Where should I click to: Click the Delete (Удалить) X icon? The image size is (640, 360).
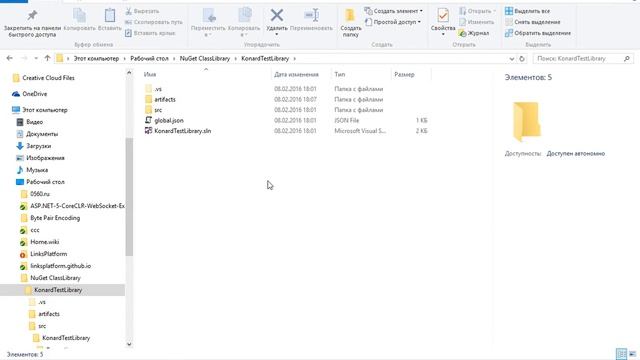277,16
